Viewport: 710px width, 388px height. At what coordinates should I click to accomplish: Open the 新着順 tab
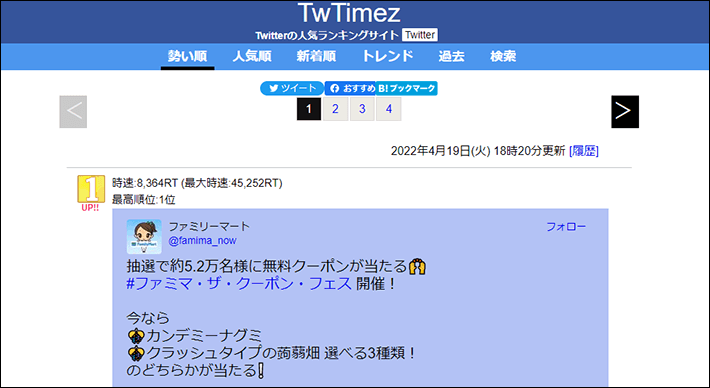coord(316,56)
